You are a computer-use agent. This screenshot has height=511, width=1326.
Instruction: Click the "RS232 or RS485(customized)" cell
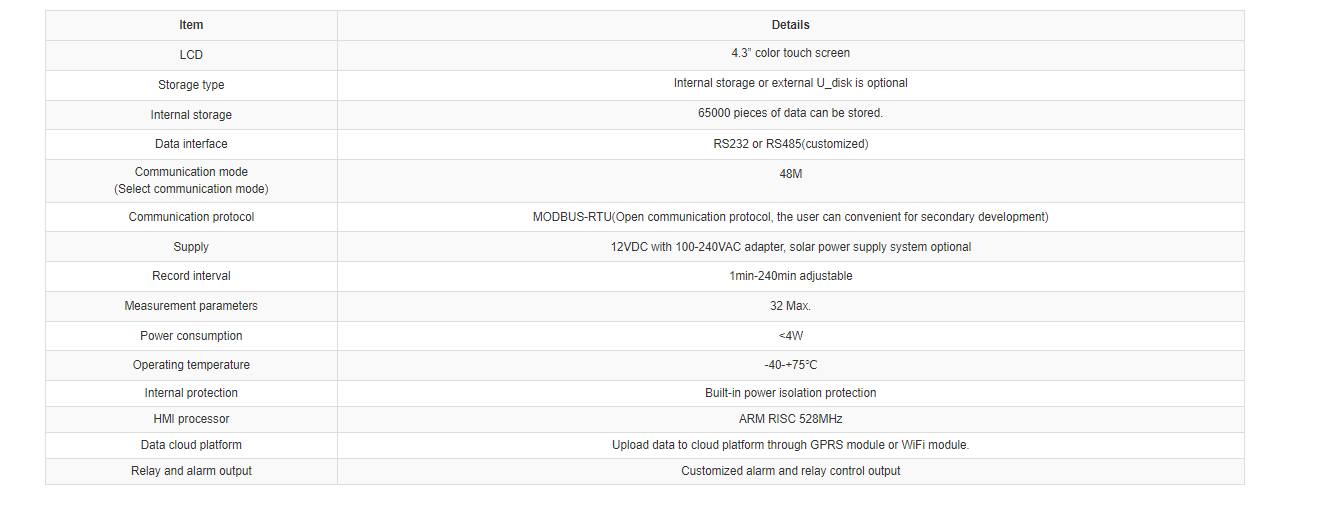(x=790, y=144)
